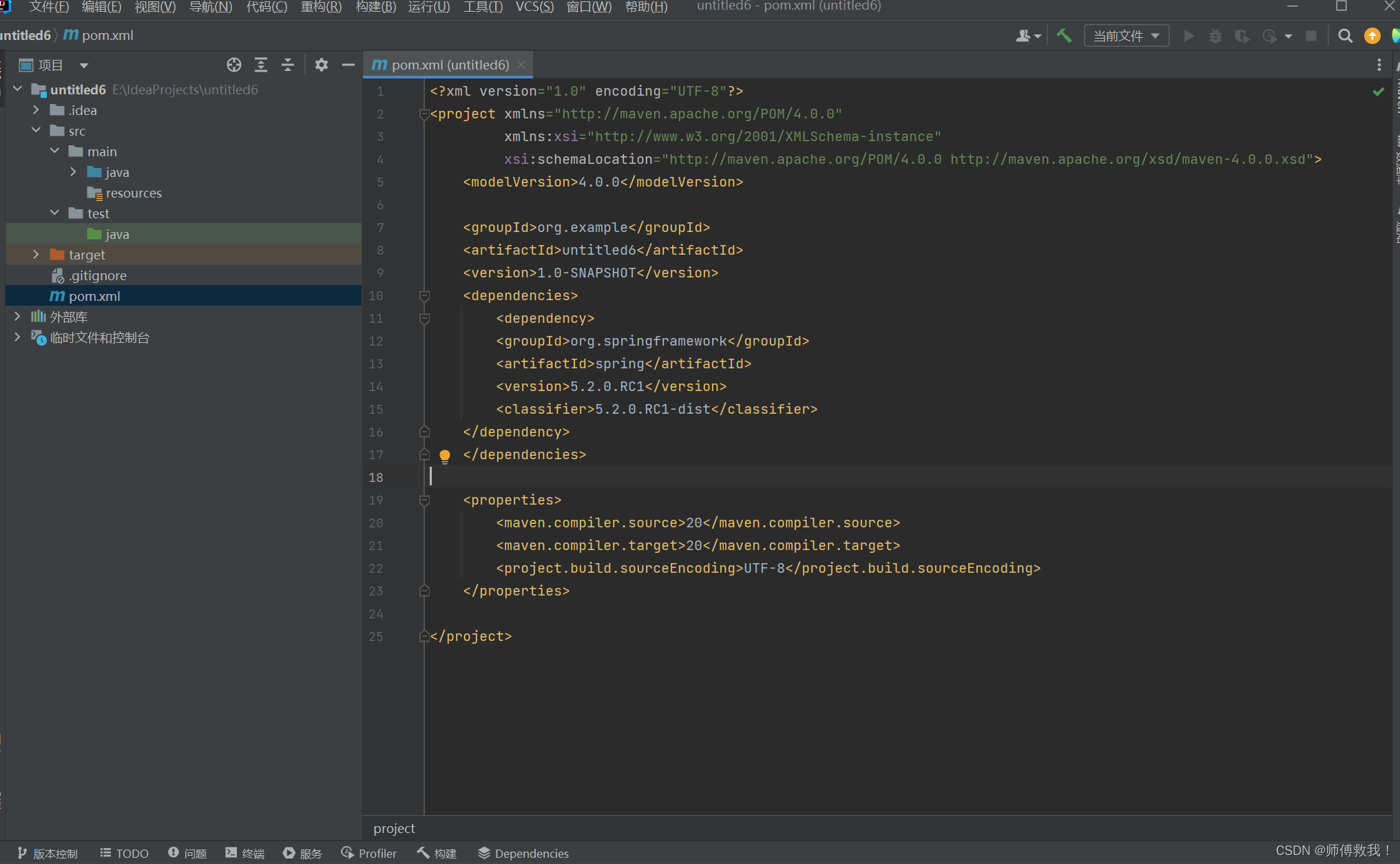Screen dimensions: 1400x864
Task: Open the 当前文件 run configuration dropdown
Action: coord(1127,36)
